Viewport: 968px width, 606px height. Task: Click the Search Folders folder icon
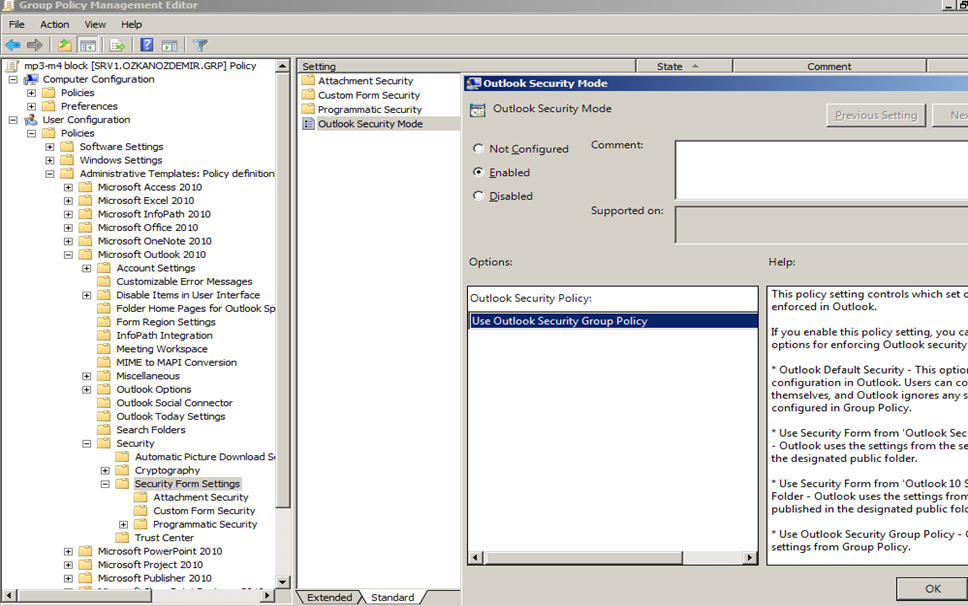[104, 430]
